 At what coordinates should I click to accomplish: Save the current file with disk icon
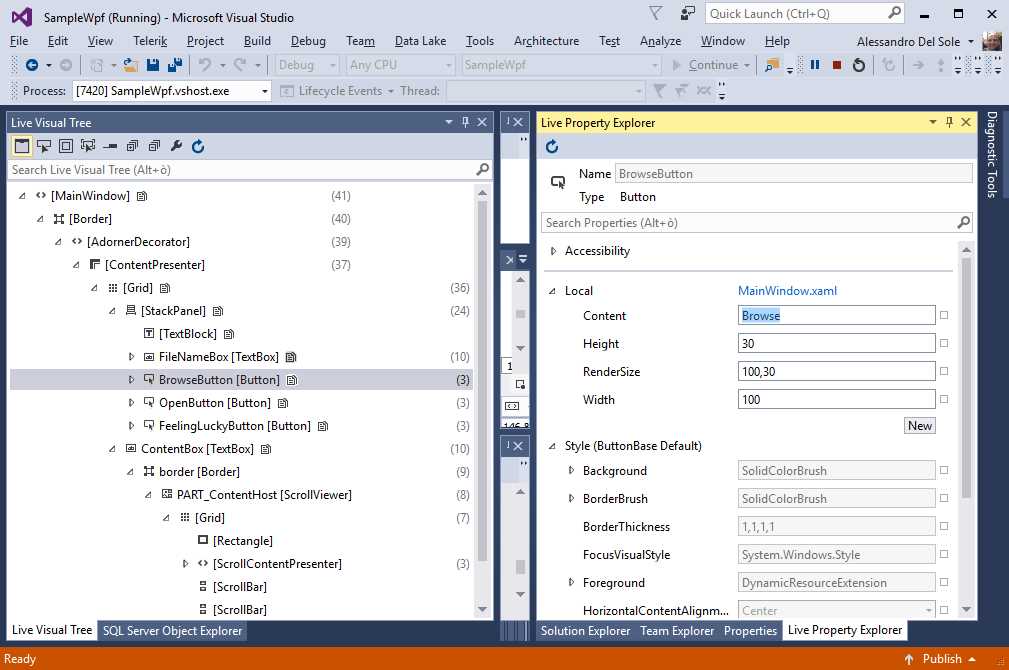[x=153, y=65]
